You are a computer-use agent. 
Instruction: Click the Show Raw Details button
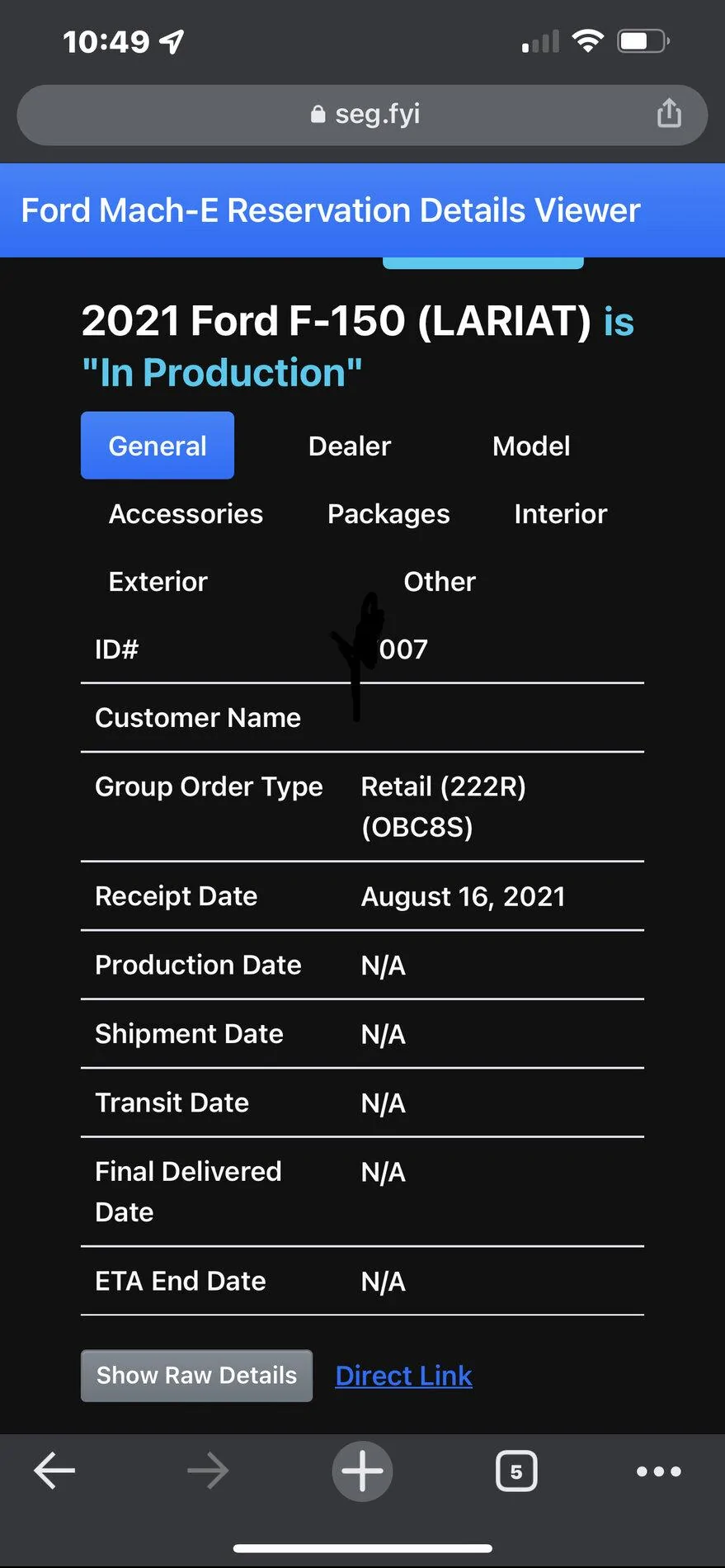pyautogui.click(x=196, y=1375)
